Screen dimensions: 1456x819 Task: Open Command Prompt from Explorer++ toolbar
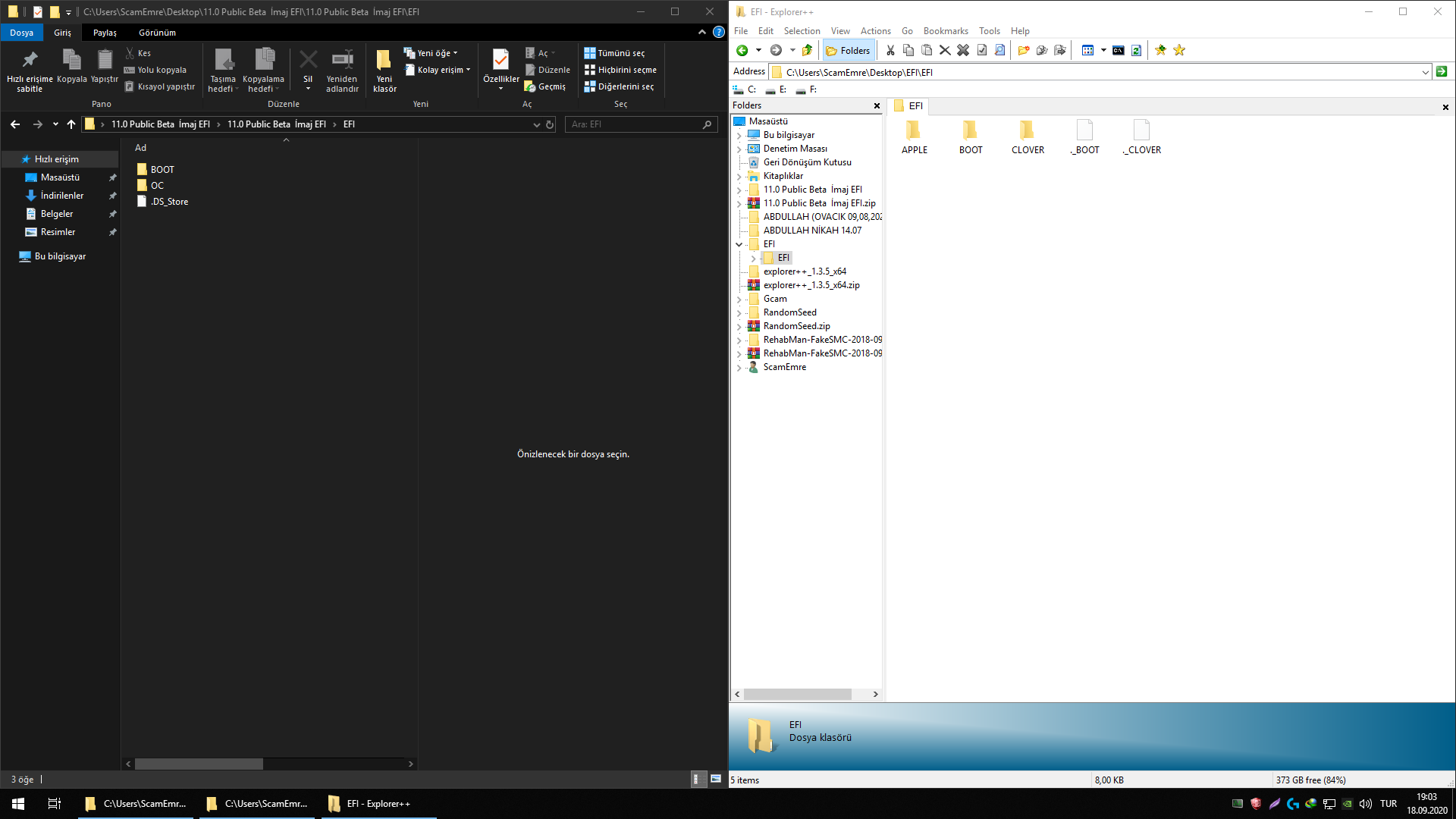[x=1118, y=50]
